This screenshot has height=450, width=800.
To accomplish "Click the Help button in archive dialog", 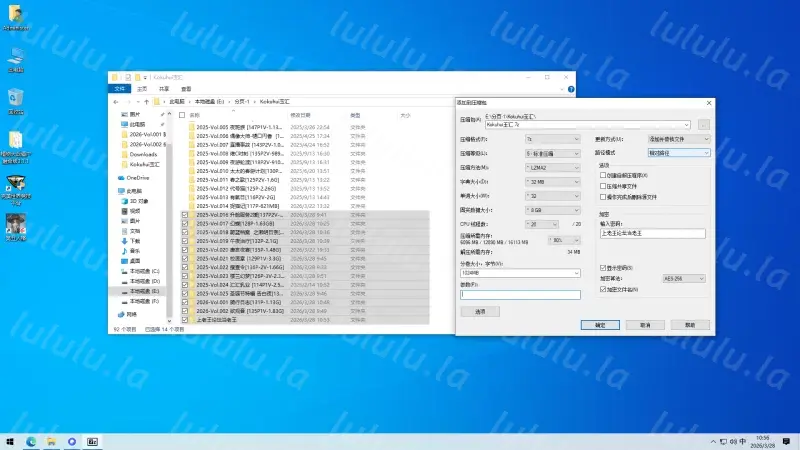I will 690,325.
